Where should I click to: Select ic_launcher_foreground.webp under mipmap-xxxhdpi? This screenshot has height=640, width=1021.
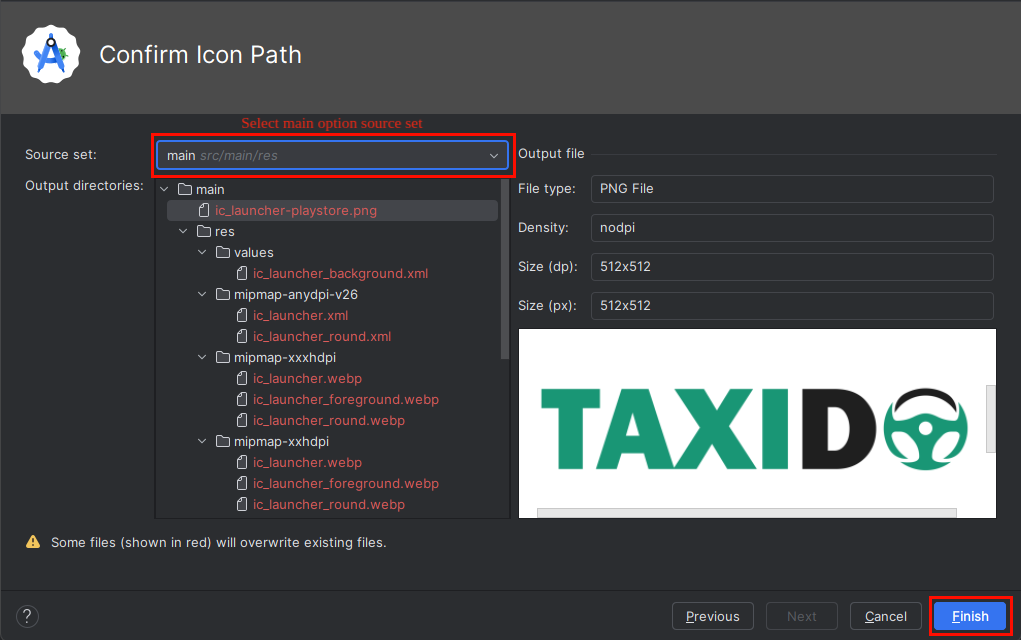[345, 400]
